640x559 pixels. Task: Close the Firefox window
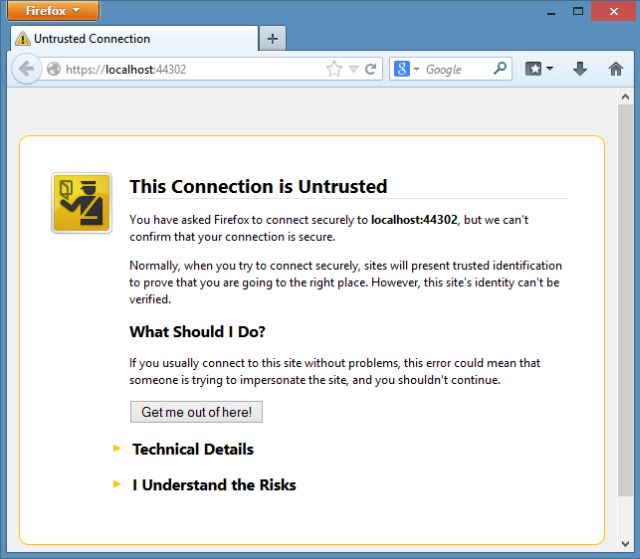tap(613, 11)
